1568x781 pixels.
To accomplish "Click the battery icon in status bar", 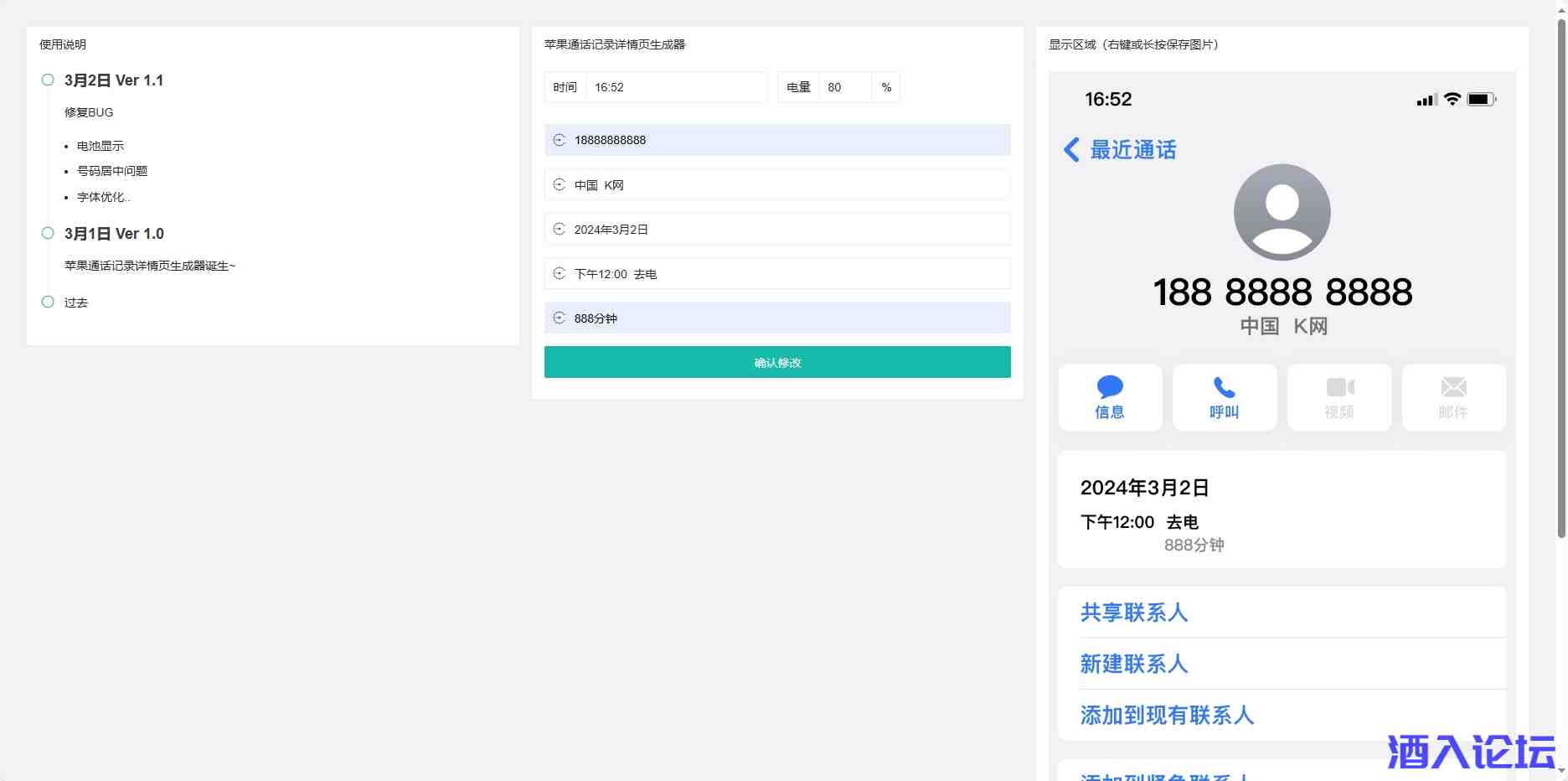I will (1480, 100).
